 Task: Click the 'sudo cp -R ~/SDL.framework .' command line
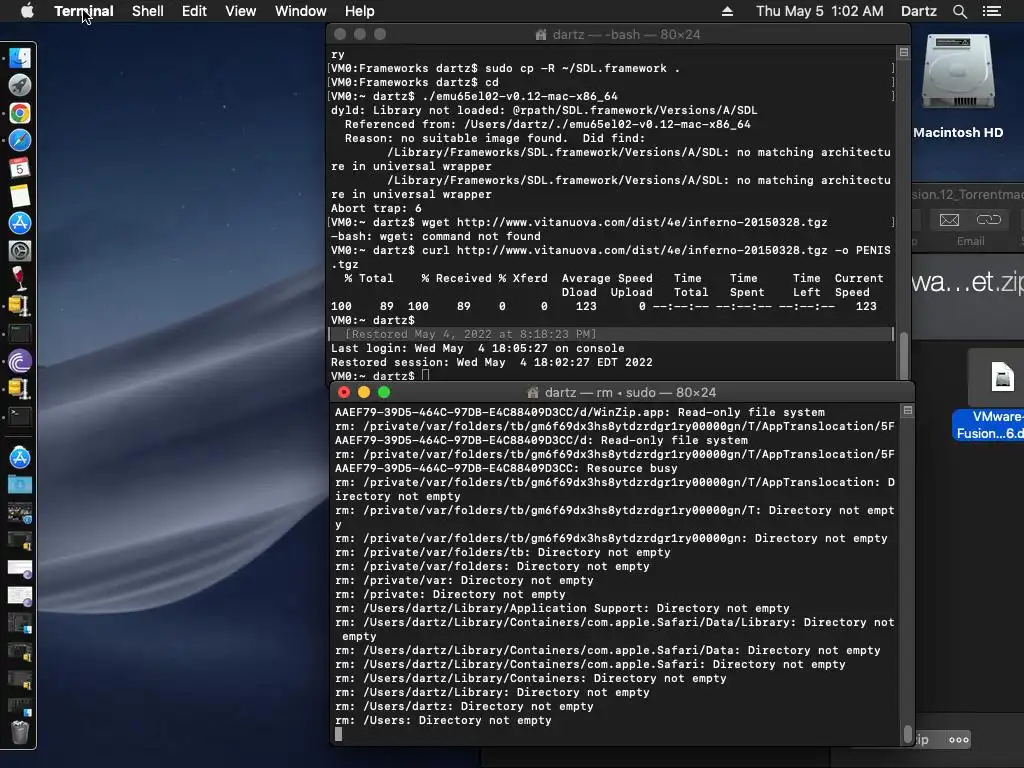(x=505, y=69)
